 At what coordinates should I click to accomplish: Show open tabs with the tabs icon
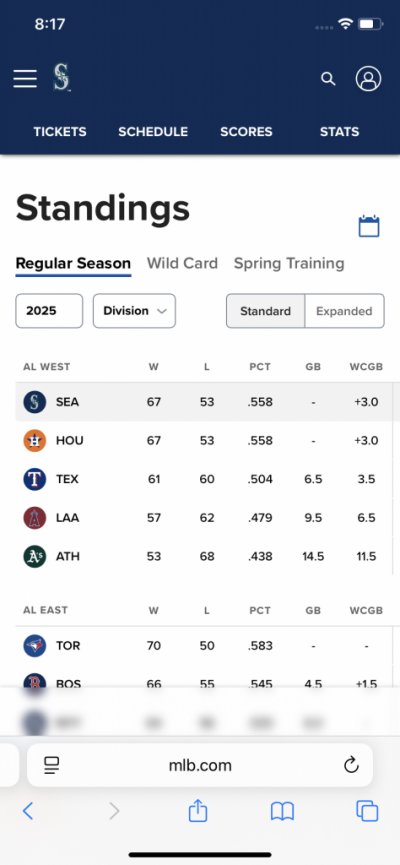tap(367, 811)
